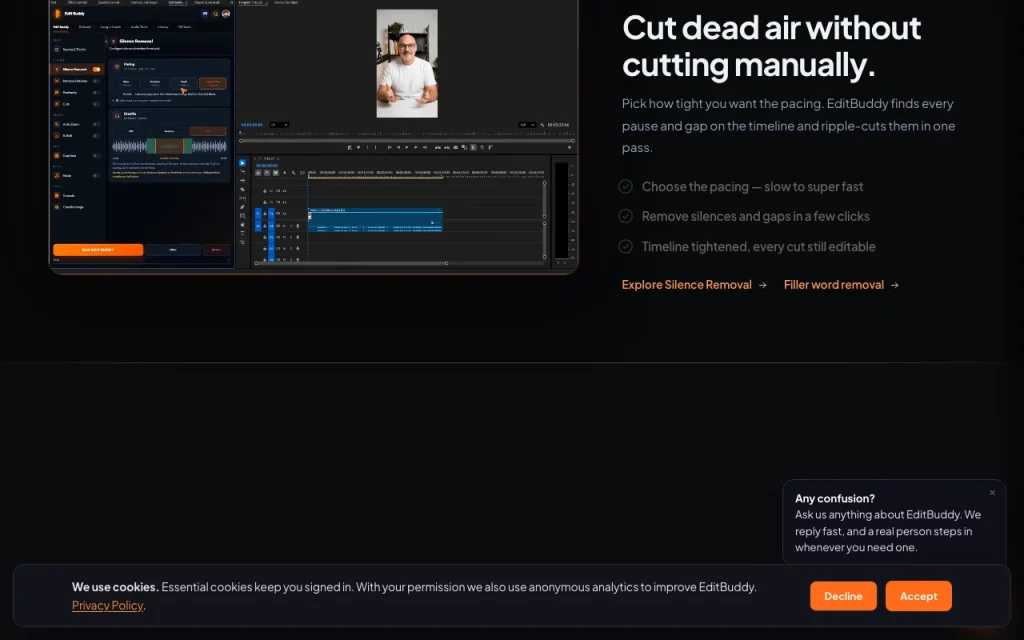
Task: Play the program monitor video
Action: tap(407, 148)
